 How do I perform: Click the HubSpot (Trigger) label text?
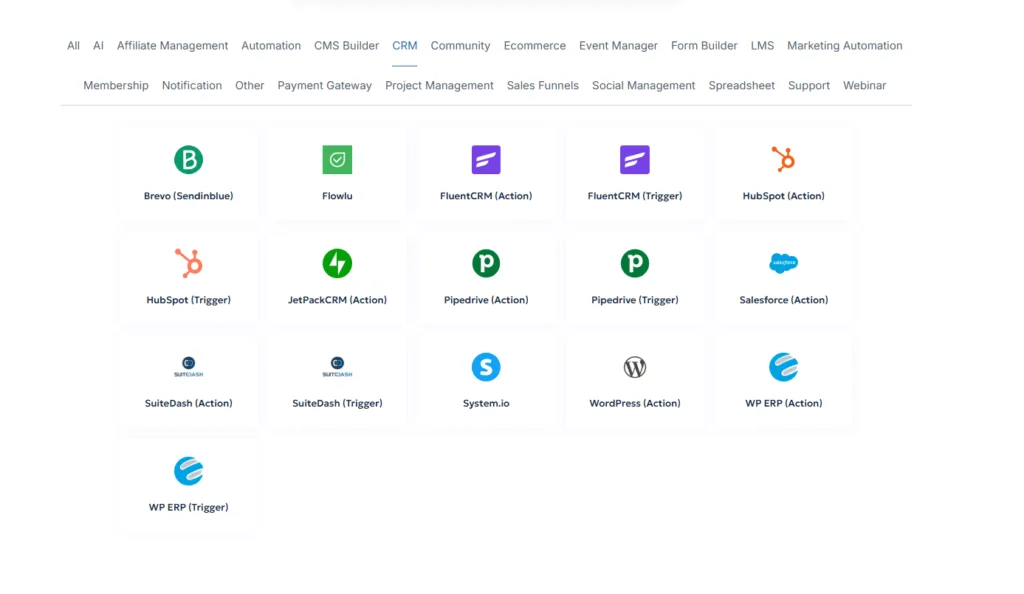click(x=189, y=300)
